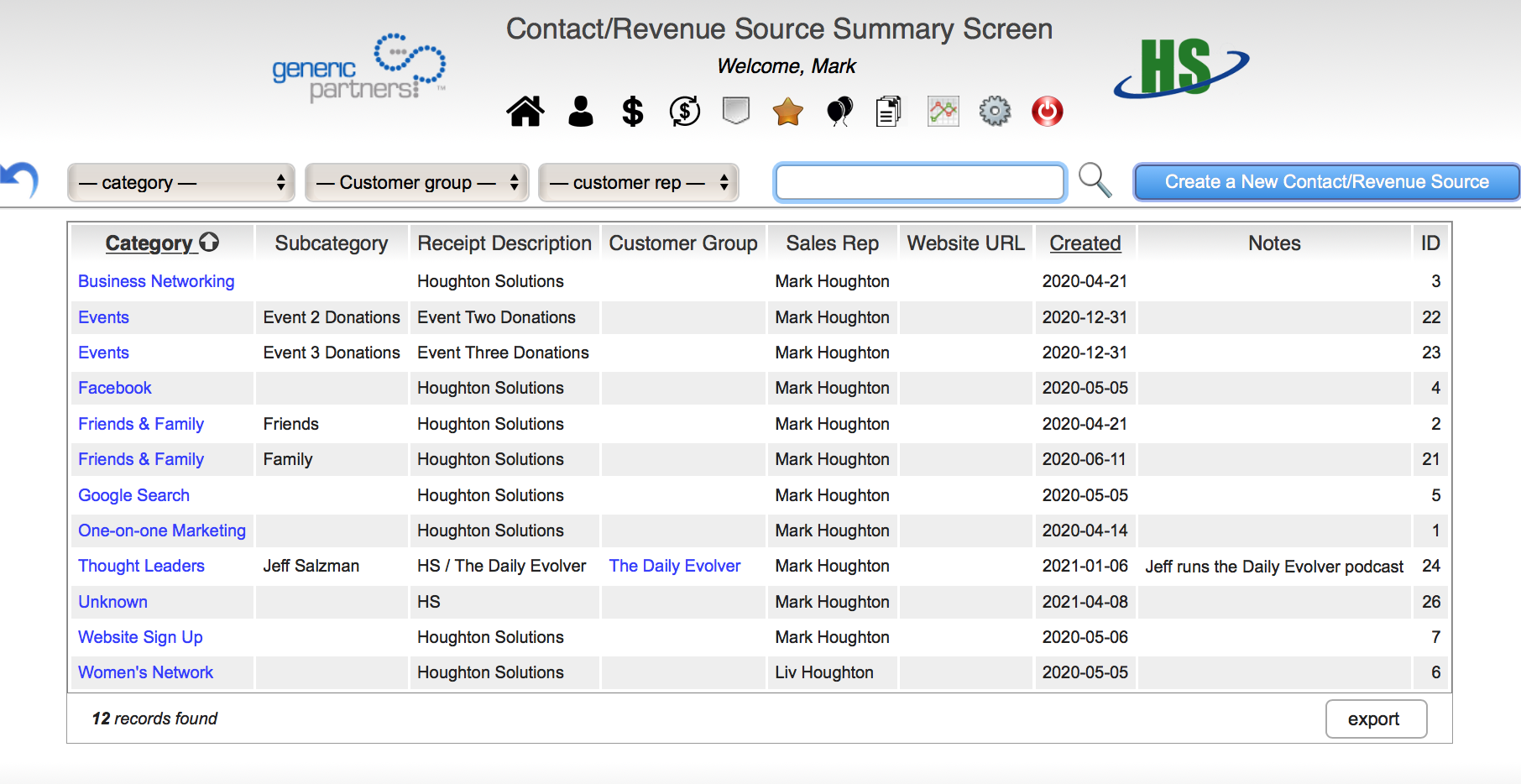
Task: Click the gold star icon
Action: (787, 111)
